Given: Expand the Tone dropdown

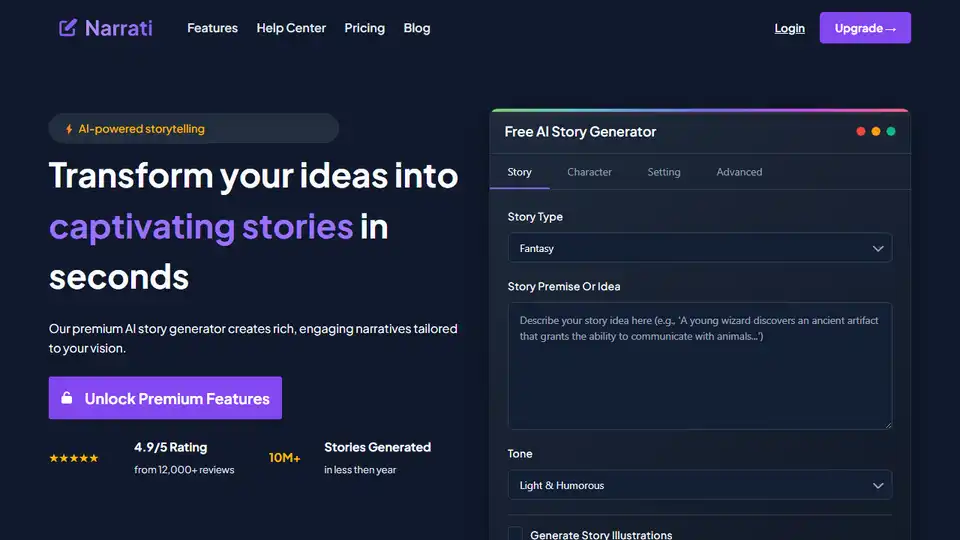Looking at the screenshot, I should coord(699,485).
